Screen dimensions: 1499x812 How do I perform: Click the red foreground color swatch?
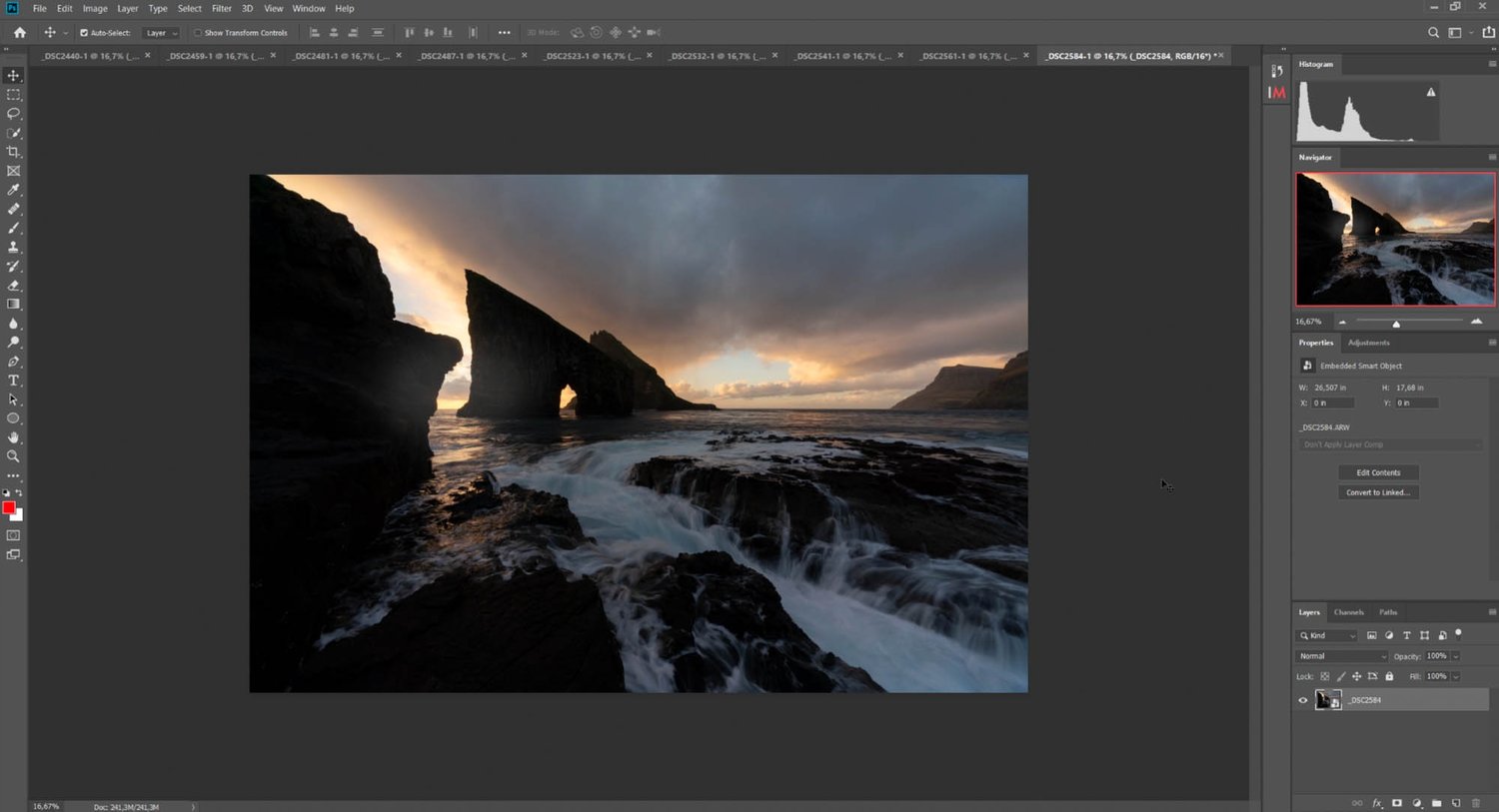9,507
